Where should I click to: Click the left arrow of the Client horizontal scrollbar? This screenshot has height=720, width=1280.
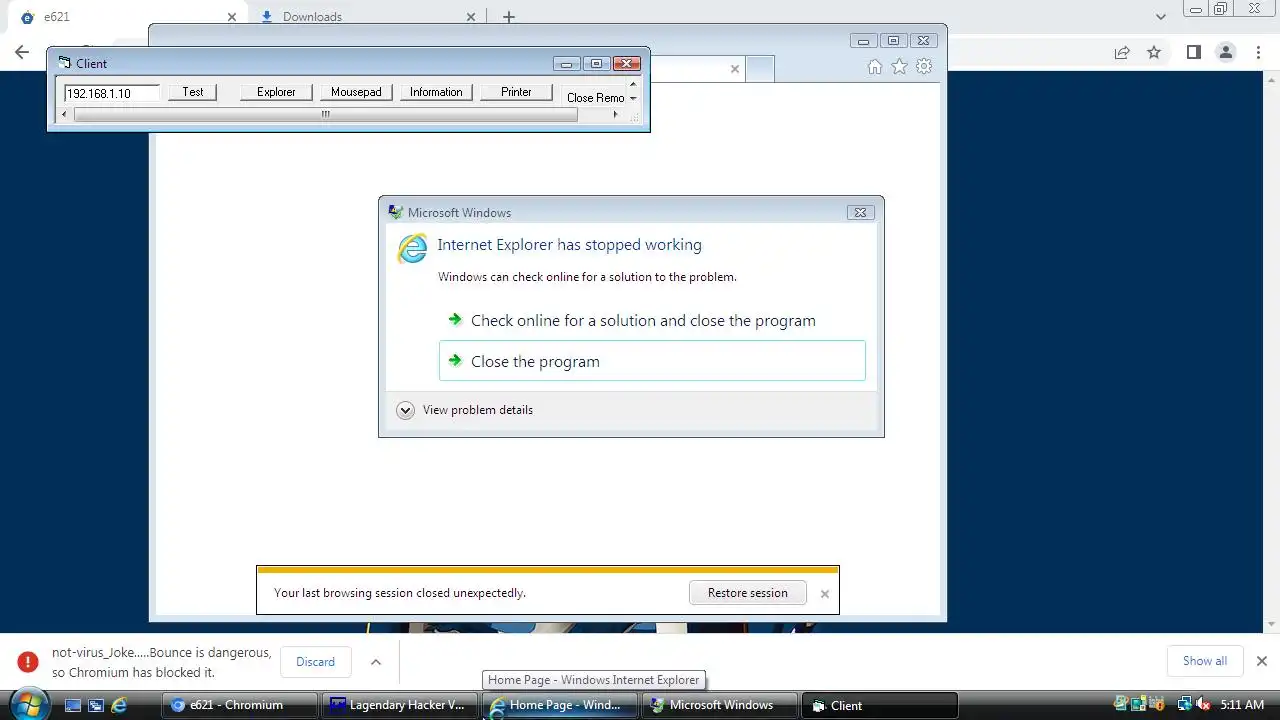pos(65,114)
